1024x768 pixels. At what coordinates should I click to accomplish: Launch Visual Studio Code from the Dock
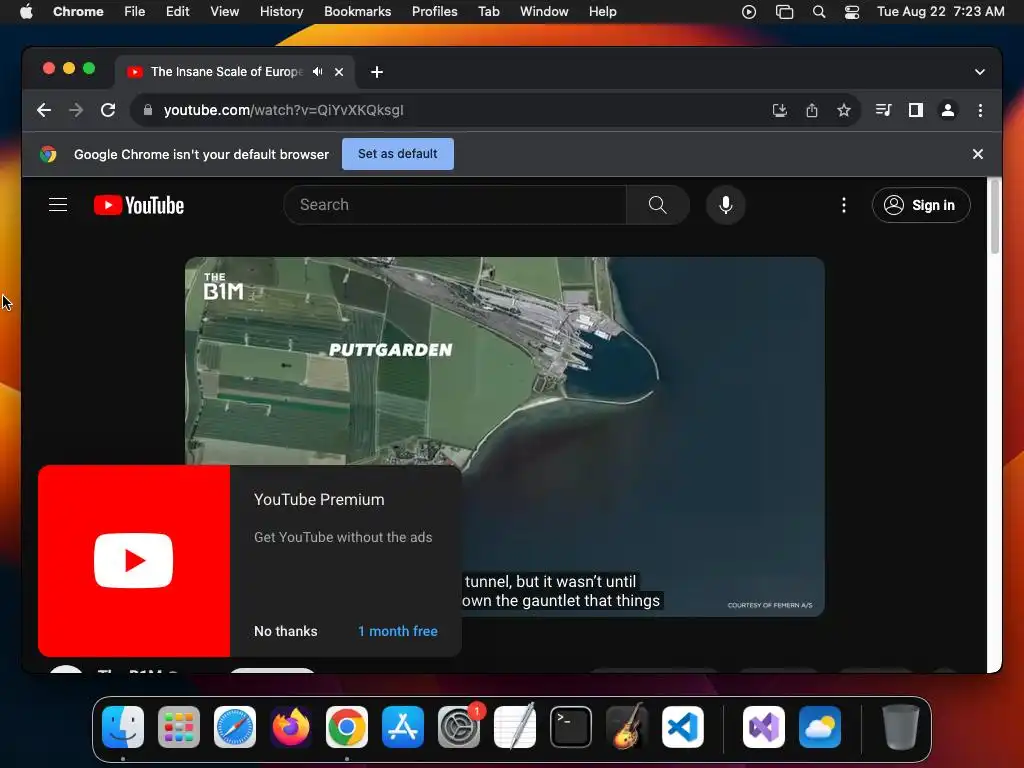click(683, 727)
